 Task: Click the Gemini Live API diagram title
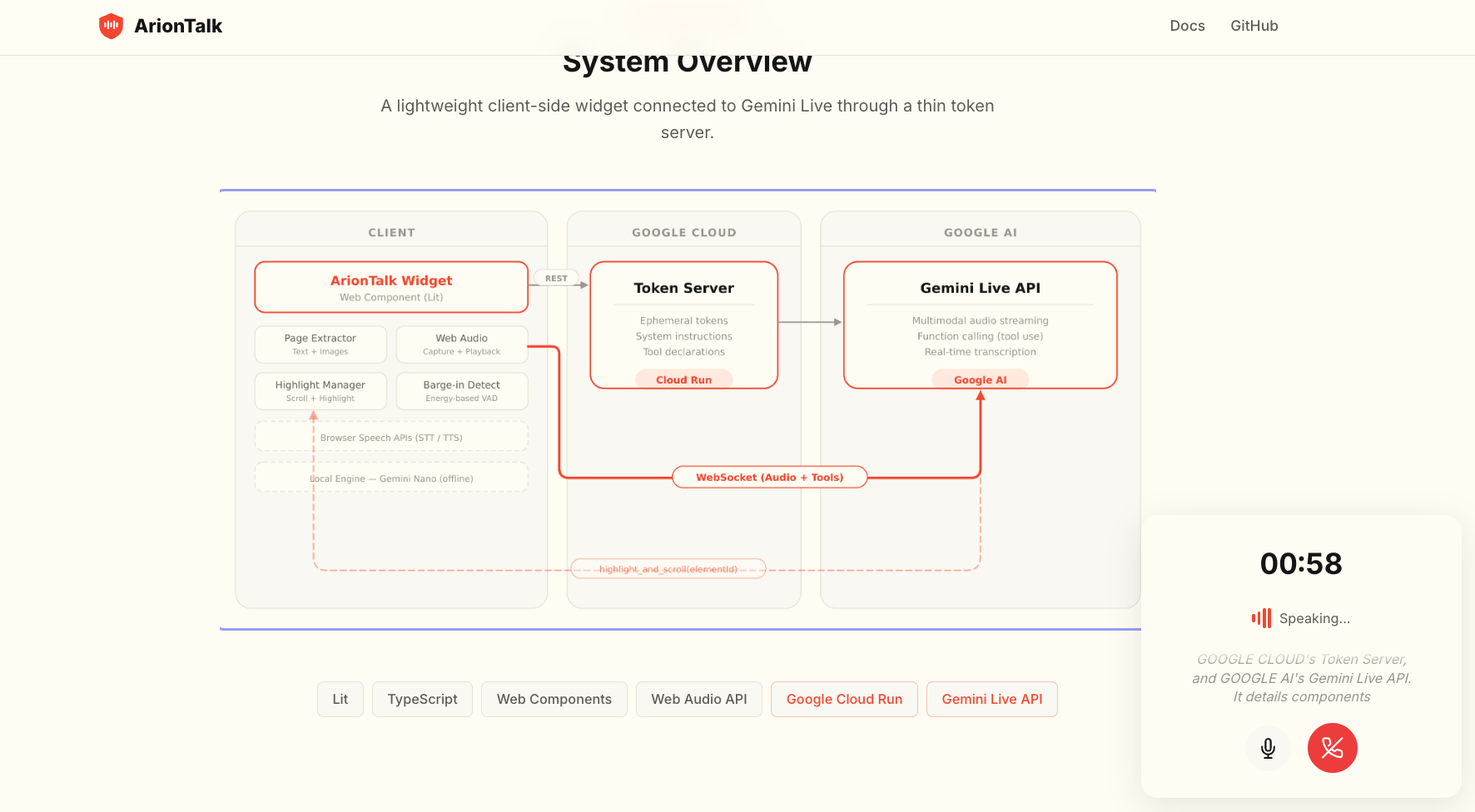click(981, 288)
